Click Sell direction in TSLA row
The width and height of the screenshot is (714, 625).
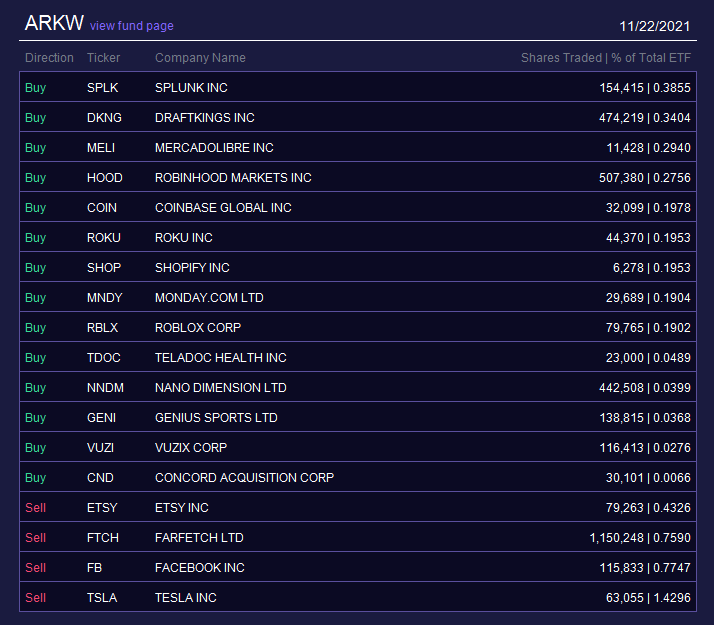[x=36, y=598]
